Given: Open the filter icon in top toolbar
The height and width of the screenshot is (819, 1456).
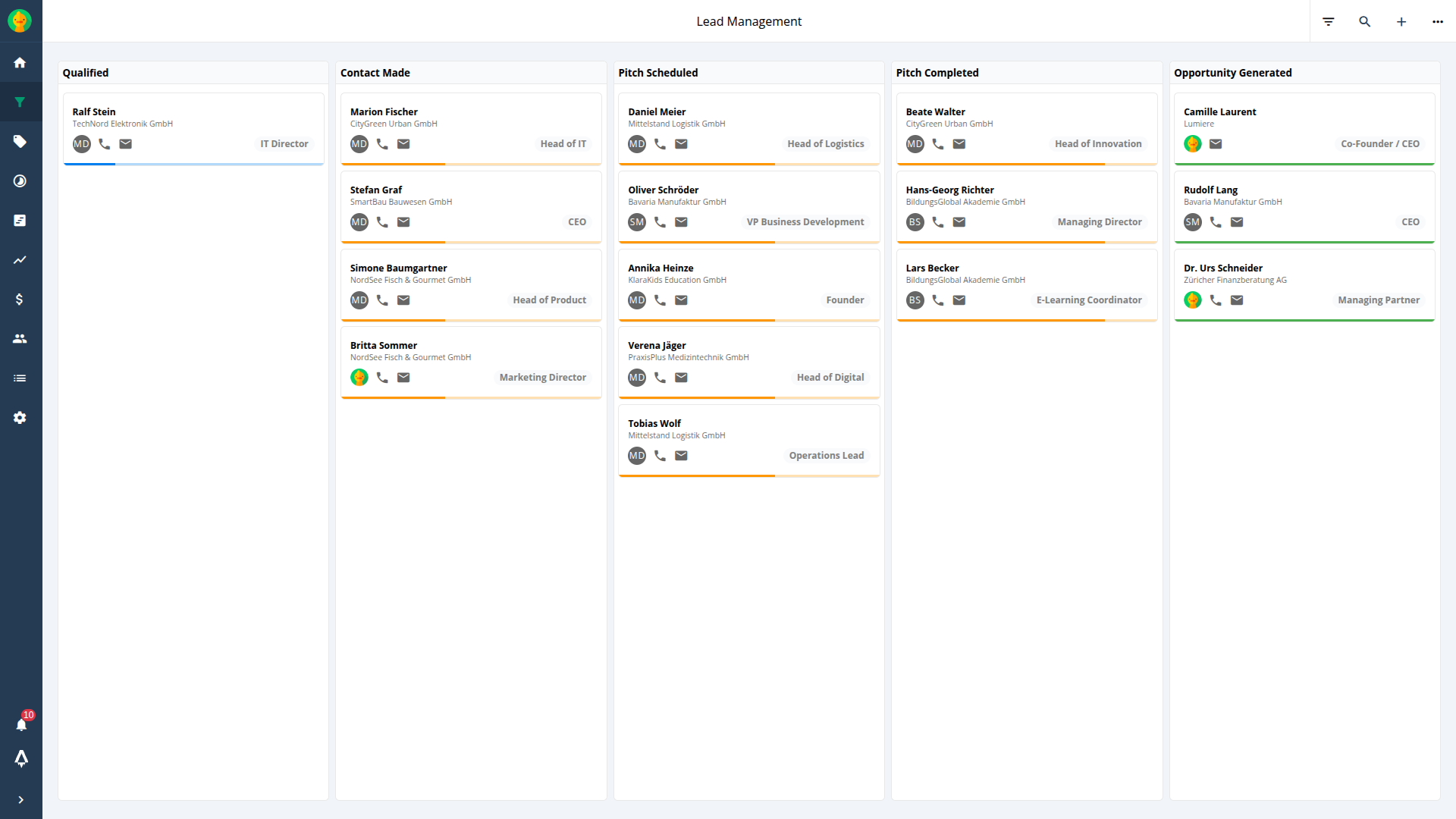Looking at the screenshot, I should coord(1328,21).
